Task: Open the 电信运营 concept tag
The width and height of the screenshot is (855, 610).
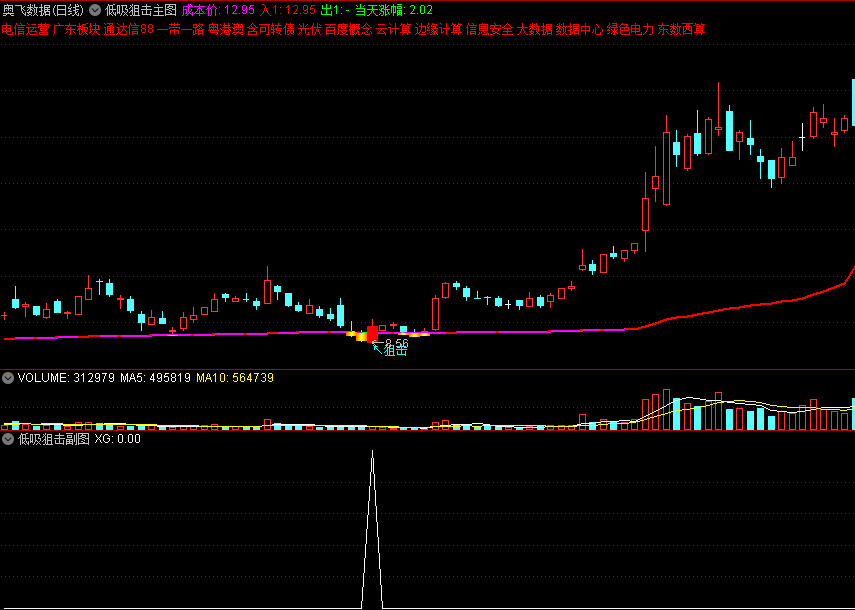Action: 25,29
